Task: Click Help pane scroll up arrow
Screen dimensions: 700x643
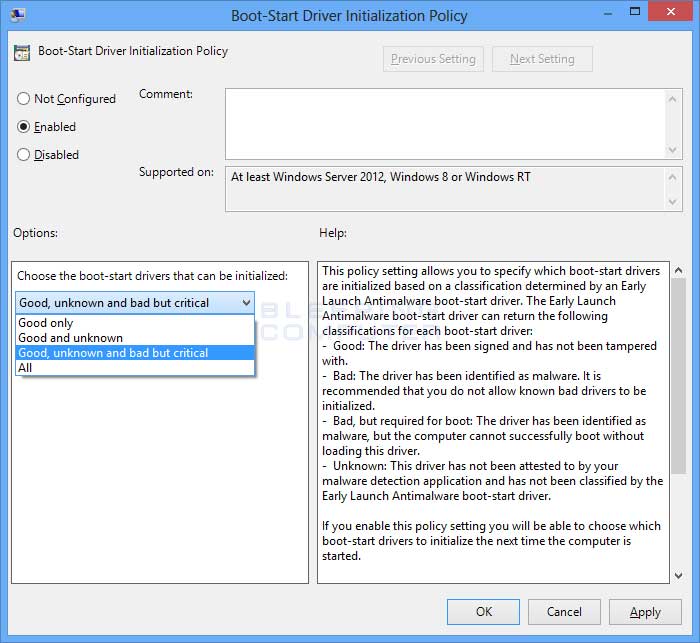Action: 678,270
